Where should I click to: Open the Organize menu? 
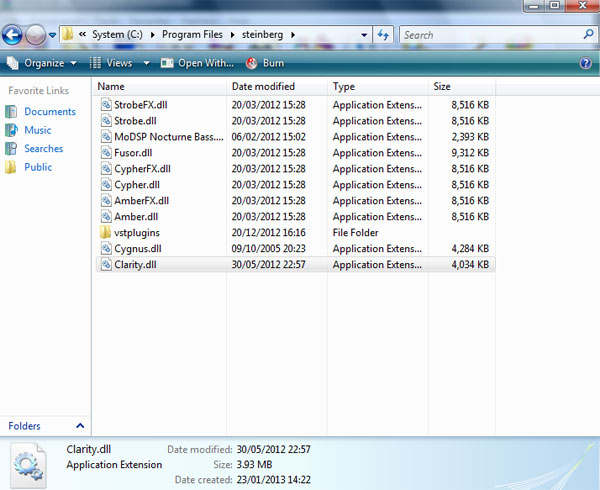[42, 63]
